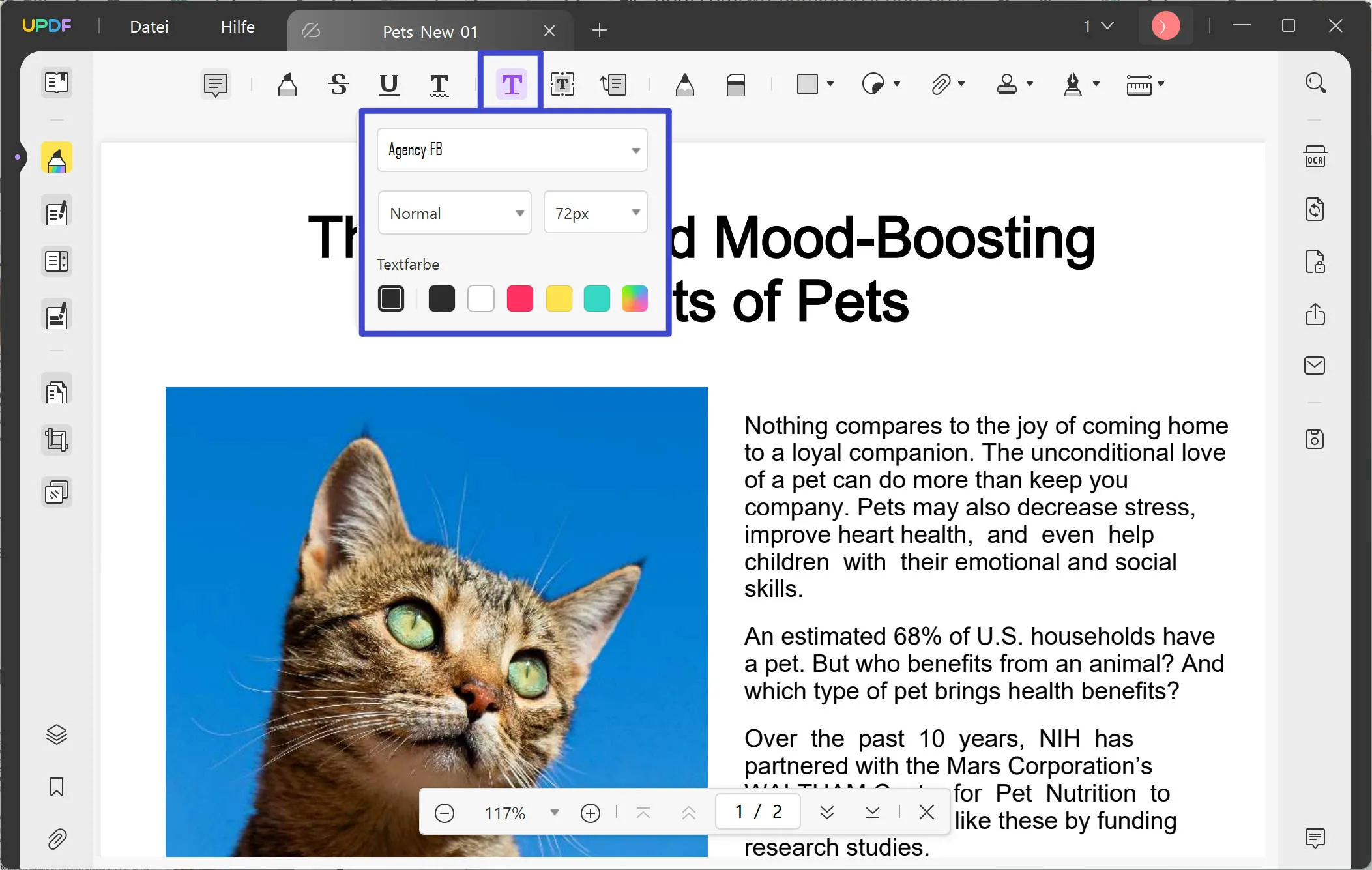Click the search magnifier icon
1372x870 pixels.
click(1315, 83)
